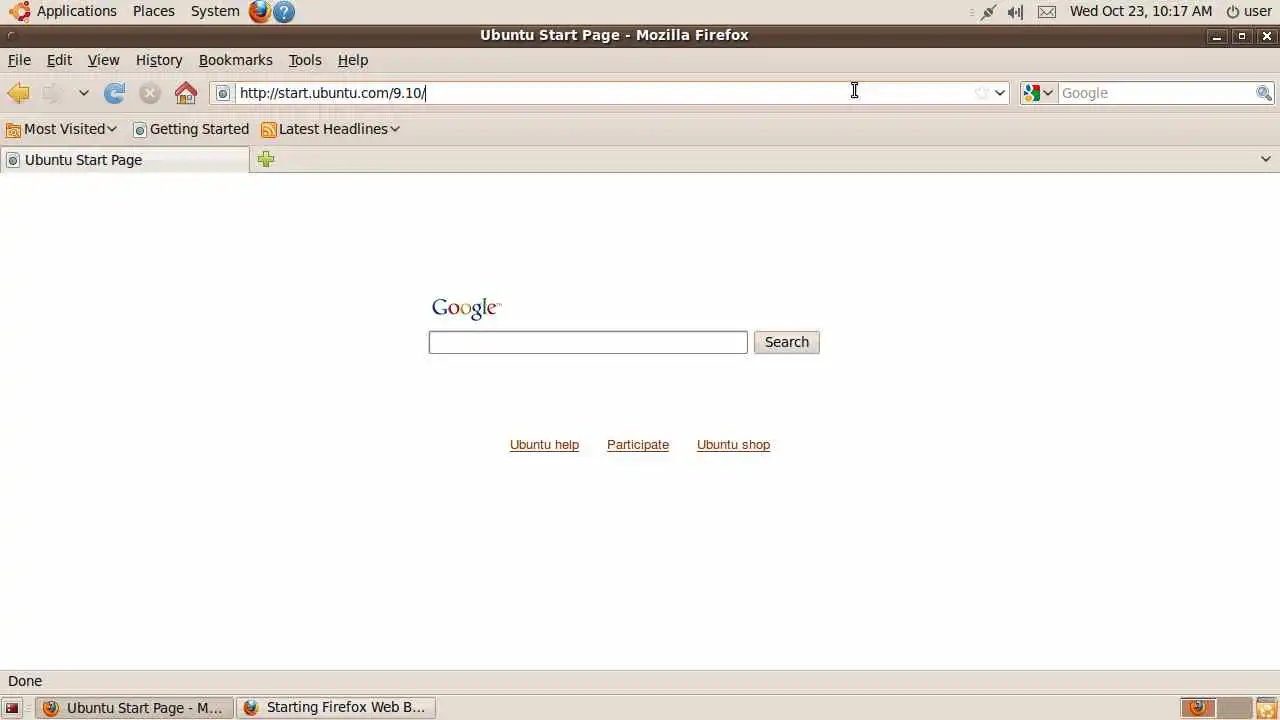
Task: Go to the Home page icon
Action: tap(186, 93)
